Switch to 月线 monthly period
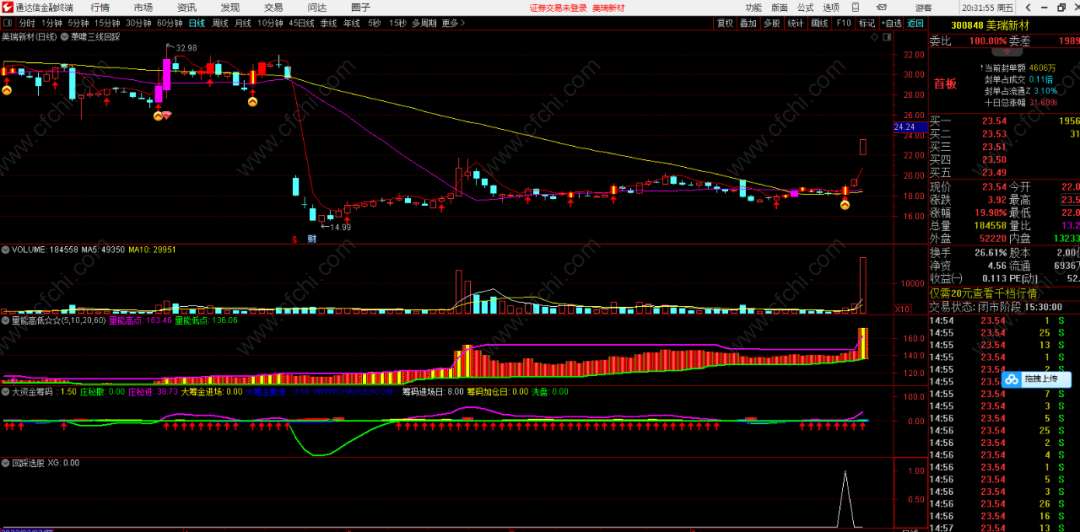The image size is (1080, 532). tap(242, 23)
